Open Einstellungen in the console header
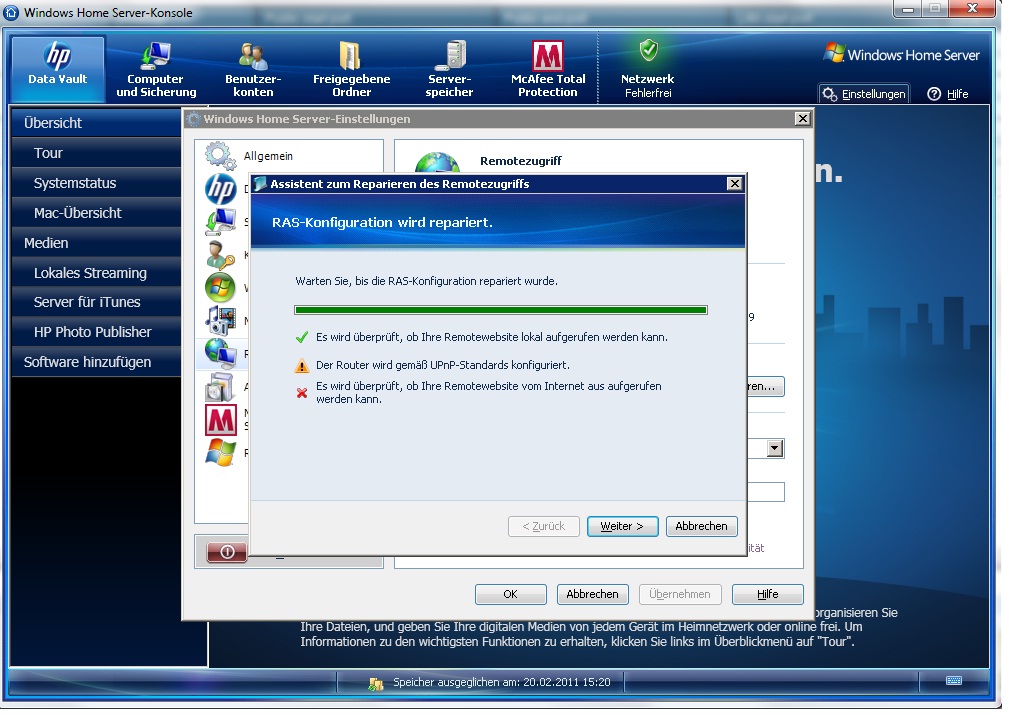Viewport: 1009px width, 717px height. [864, 94]
